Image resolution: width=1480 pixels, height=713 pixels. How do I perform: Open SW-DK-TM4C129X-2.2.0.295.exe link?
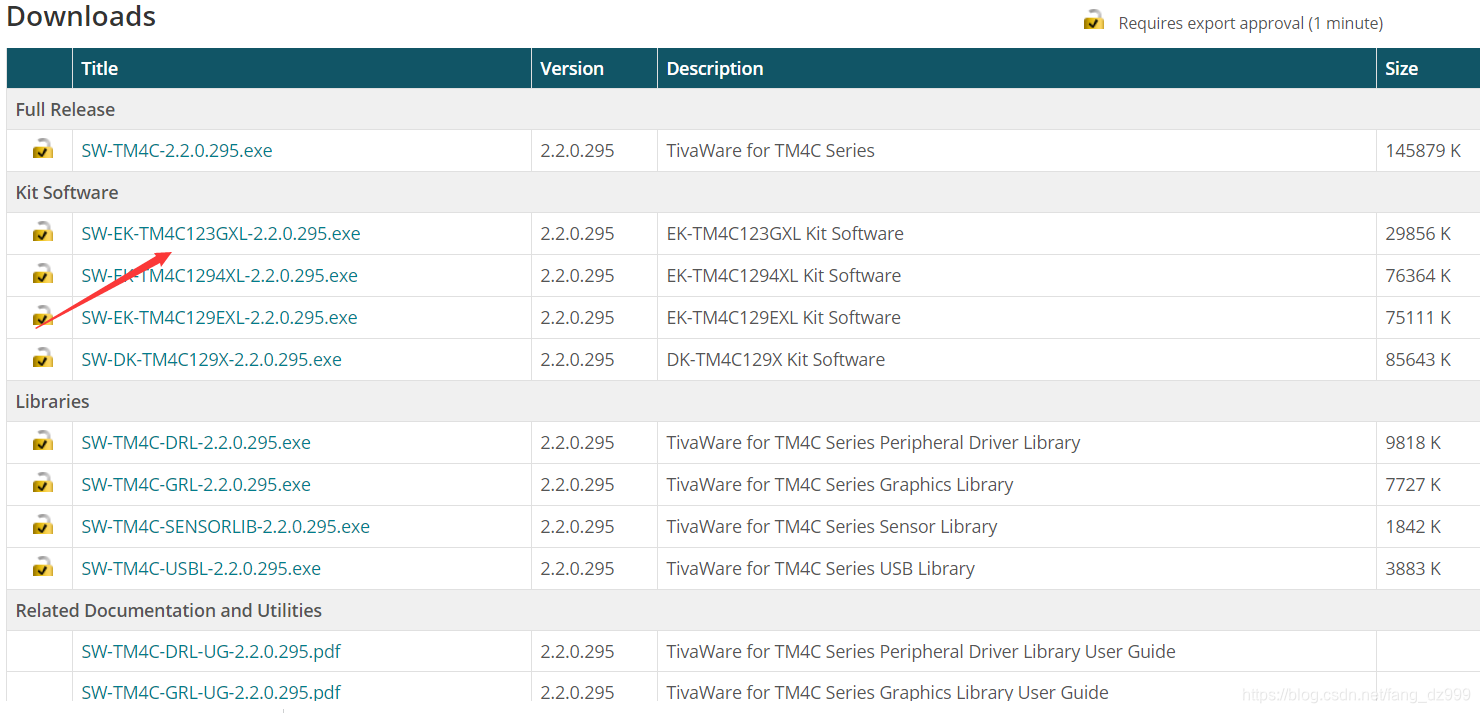pos(211,360)
